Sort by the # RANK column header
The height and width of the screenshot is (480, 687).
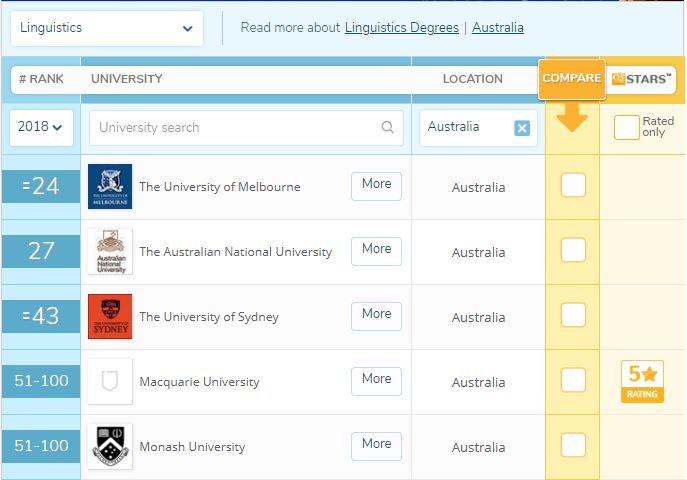41,79
